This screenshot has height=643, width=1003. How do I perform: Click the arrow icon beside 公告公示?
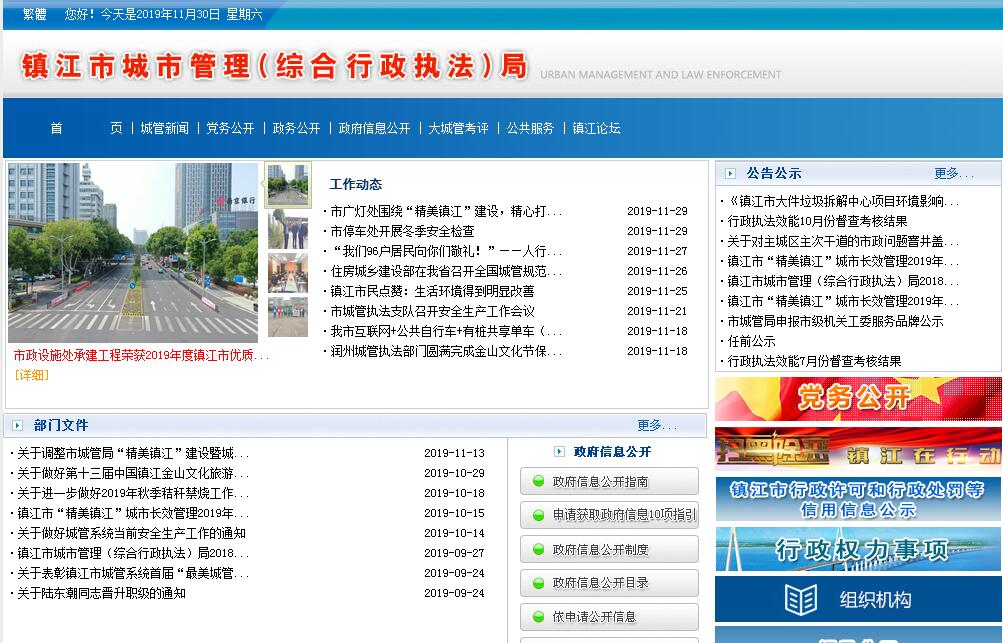click(x=730, y=174)
